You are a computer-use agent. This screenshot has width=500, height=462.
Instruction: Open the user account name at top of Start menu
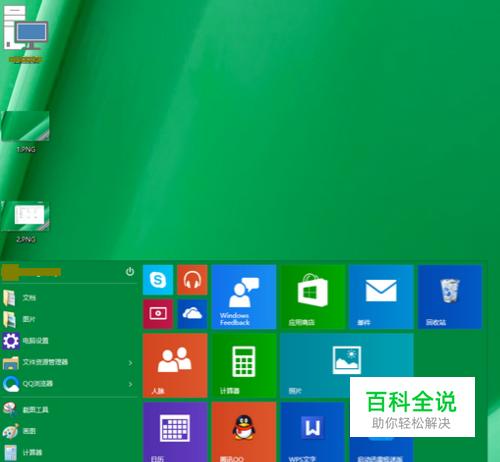31,272
